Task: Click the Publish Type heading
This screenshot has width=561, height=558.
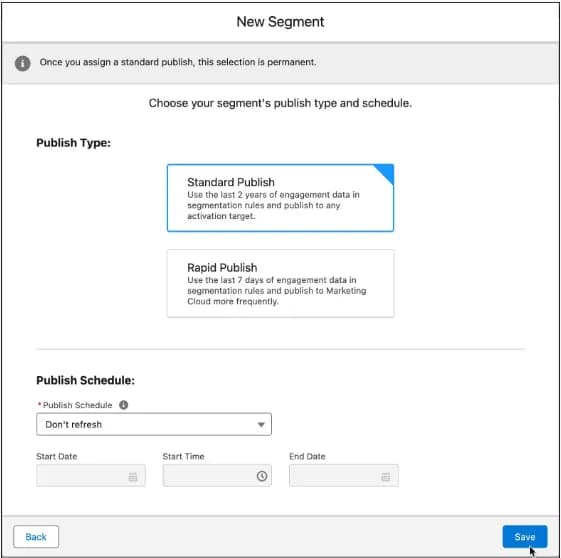Action: [x=73, y=143]
